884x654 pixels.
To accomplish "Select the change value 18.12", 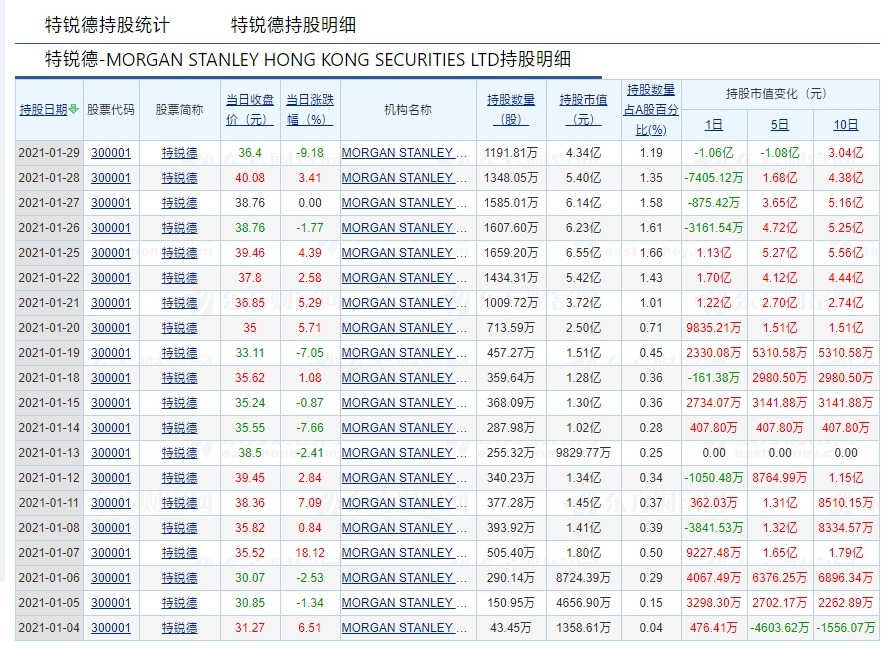I will click(310, 553).
